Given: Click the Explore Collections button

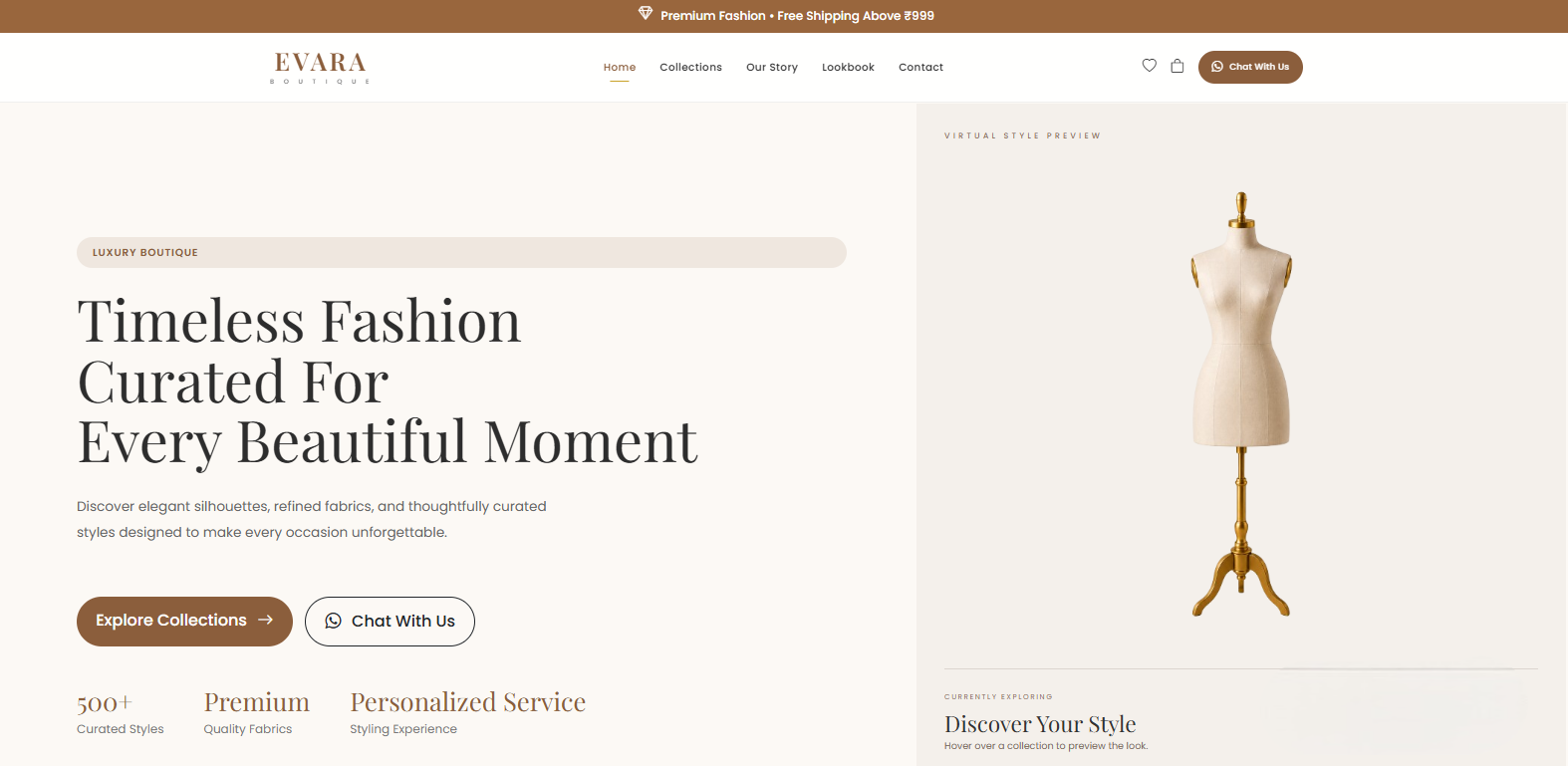Looking at the screenshot, I should [184, 621].
